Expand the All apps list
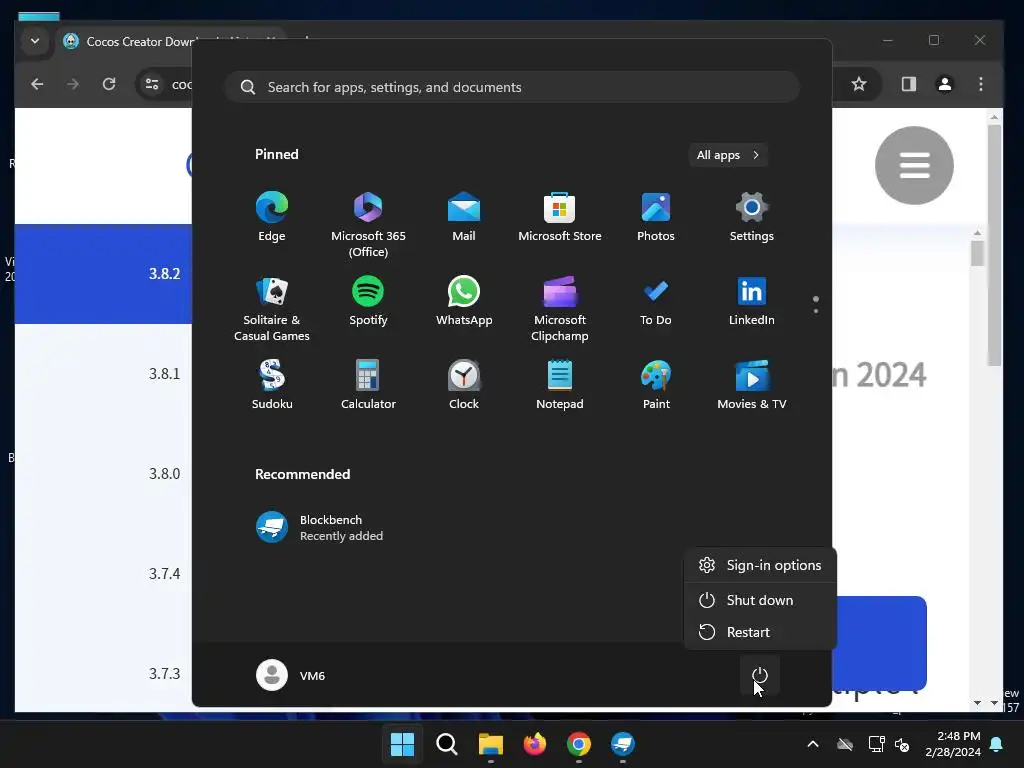The width and height of the screenshot is (1024, 768). click(x=728, y=155)
